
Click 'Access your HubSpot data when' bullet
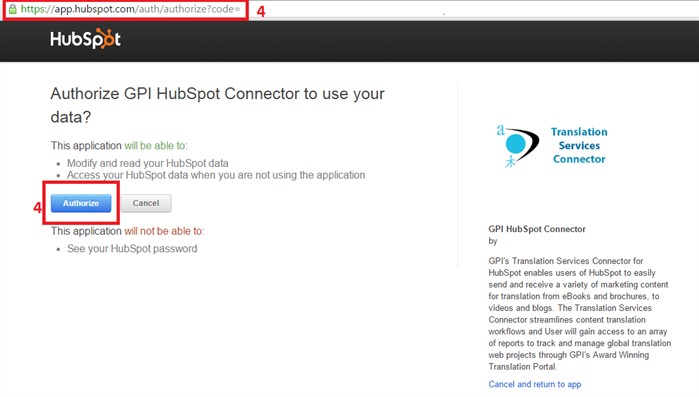[x=216, y=175]
